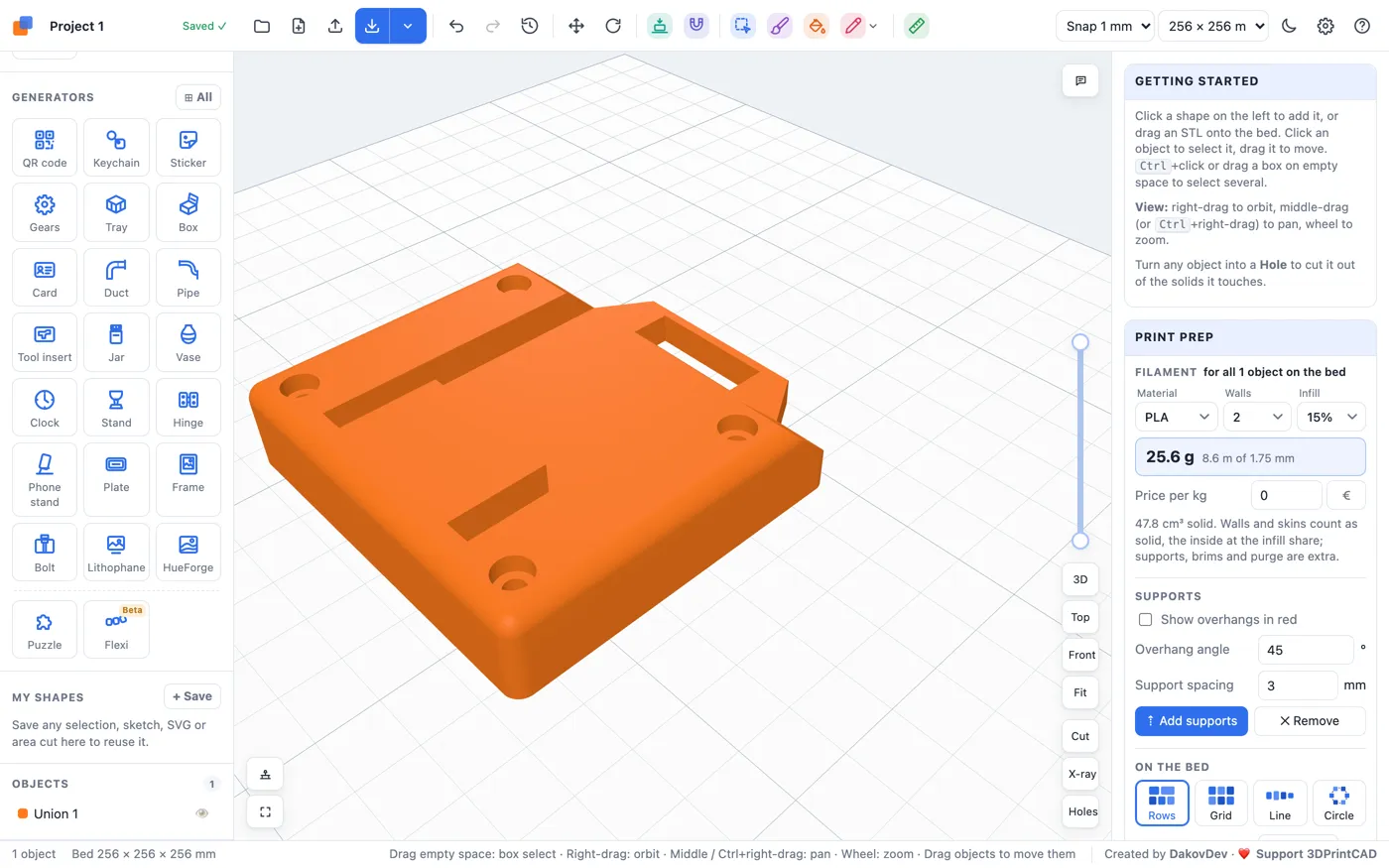Select the Rows bed arrangement
This screenshot has height=868, width=1389.
click(1162, 803)
